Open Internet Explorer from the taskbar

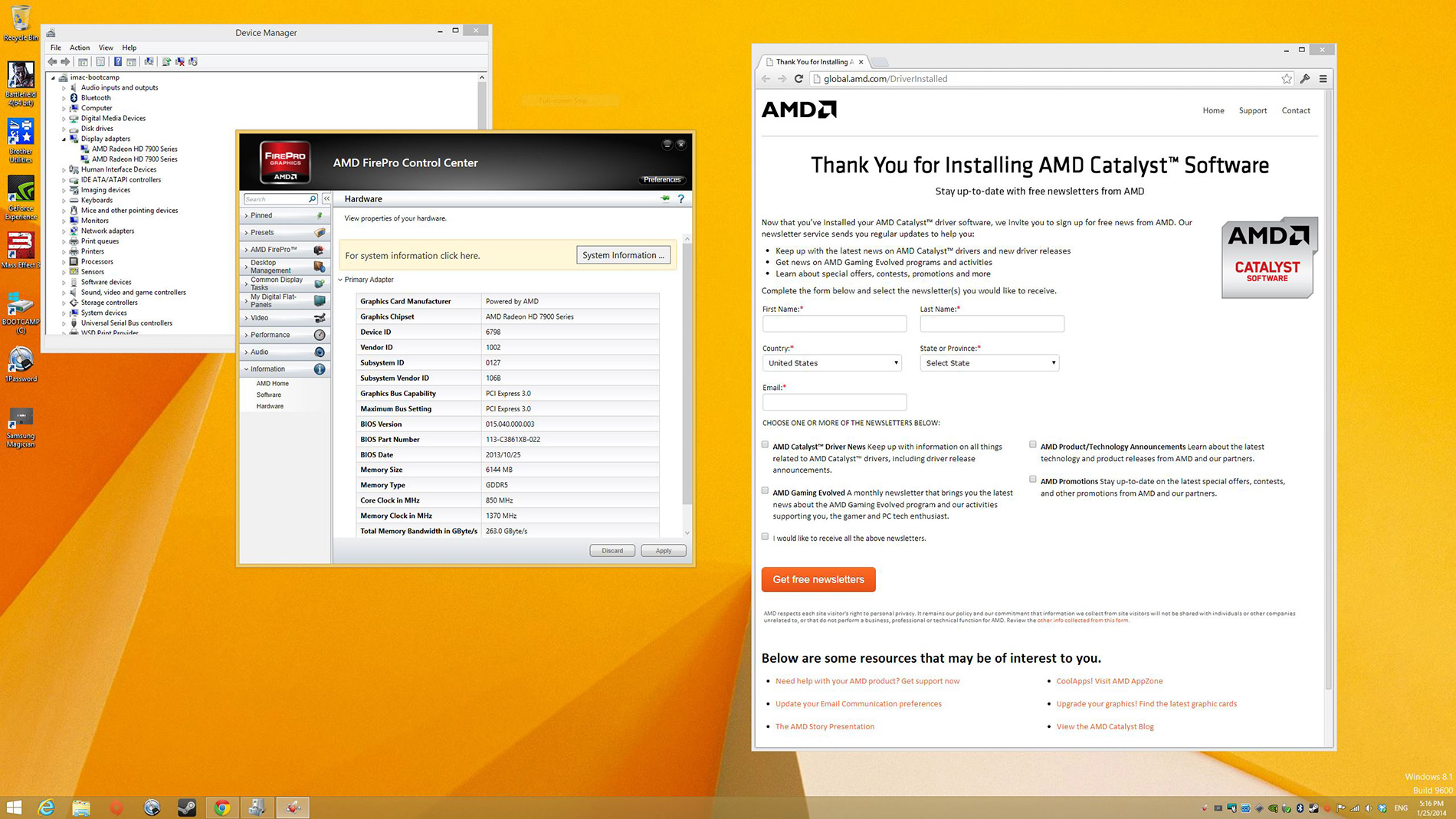46,807
